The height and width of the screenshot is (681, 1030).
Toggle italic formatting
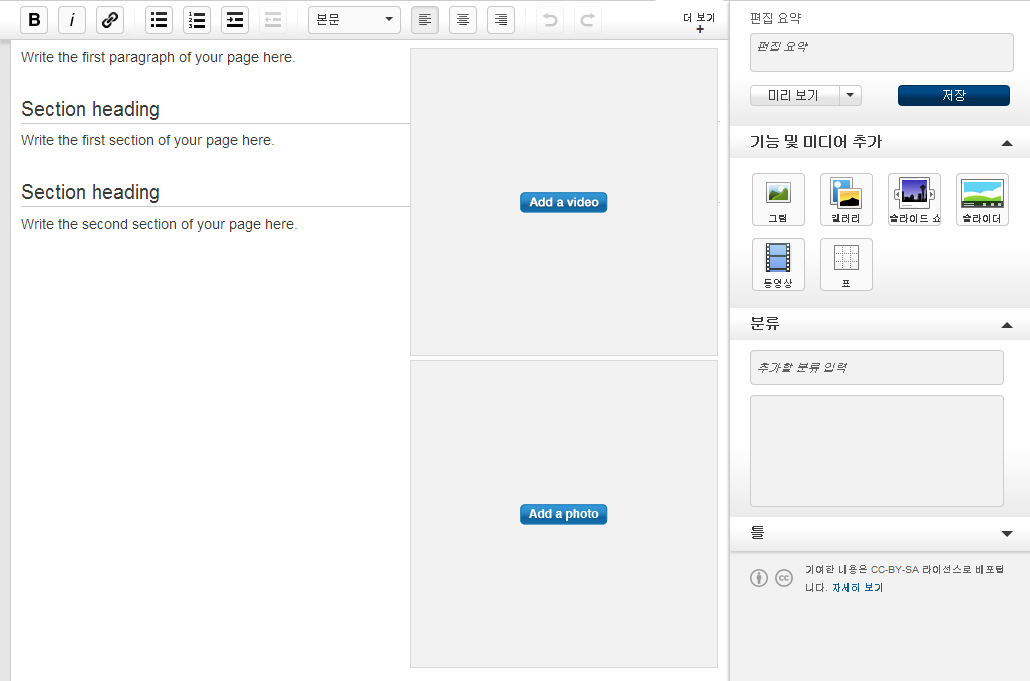pyautogui.click(x=72, y=20)
